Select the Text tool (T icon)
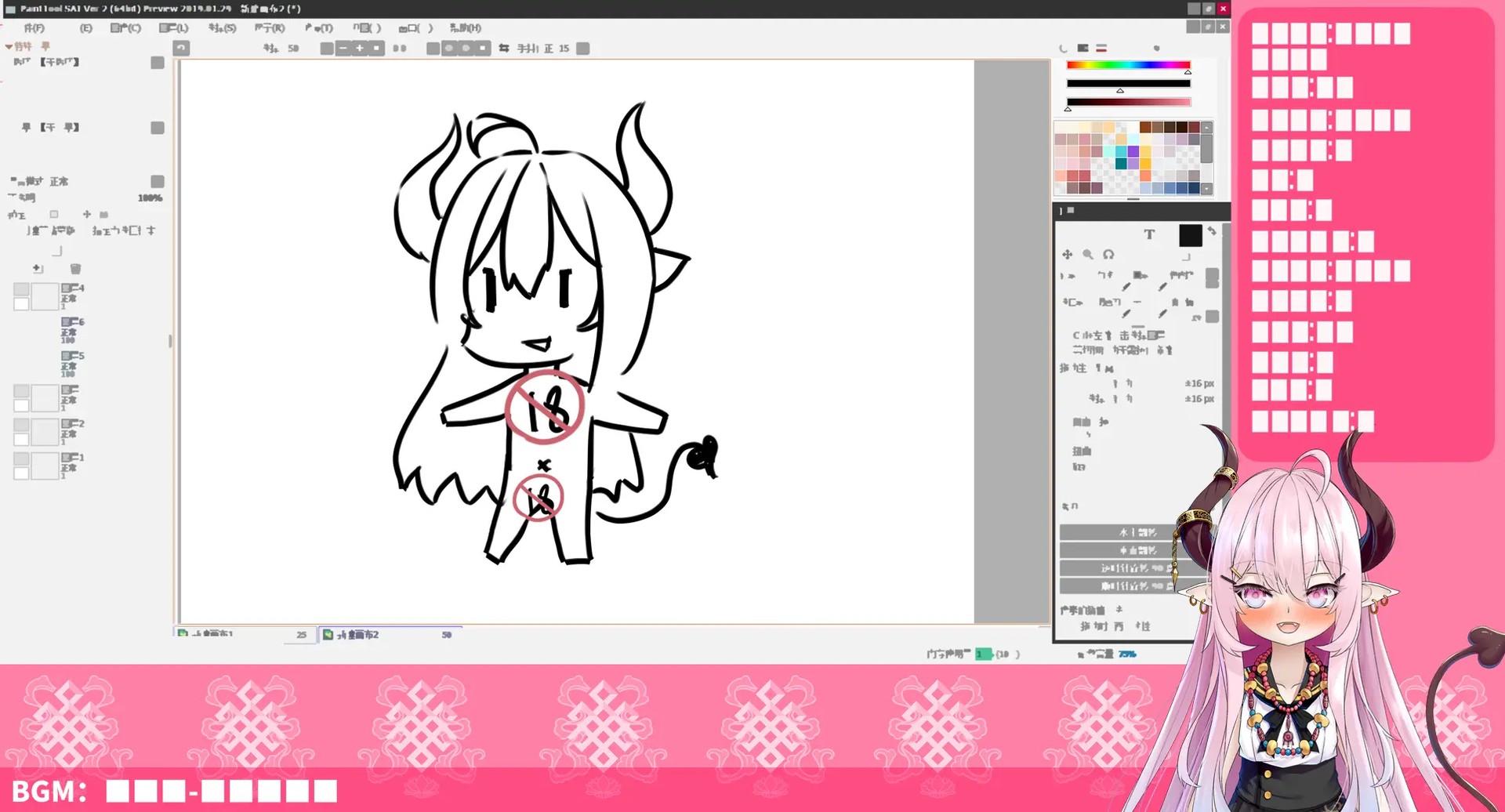Screen dimensions: 1505x812 pyautogui.click(x=1149, y=234)
